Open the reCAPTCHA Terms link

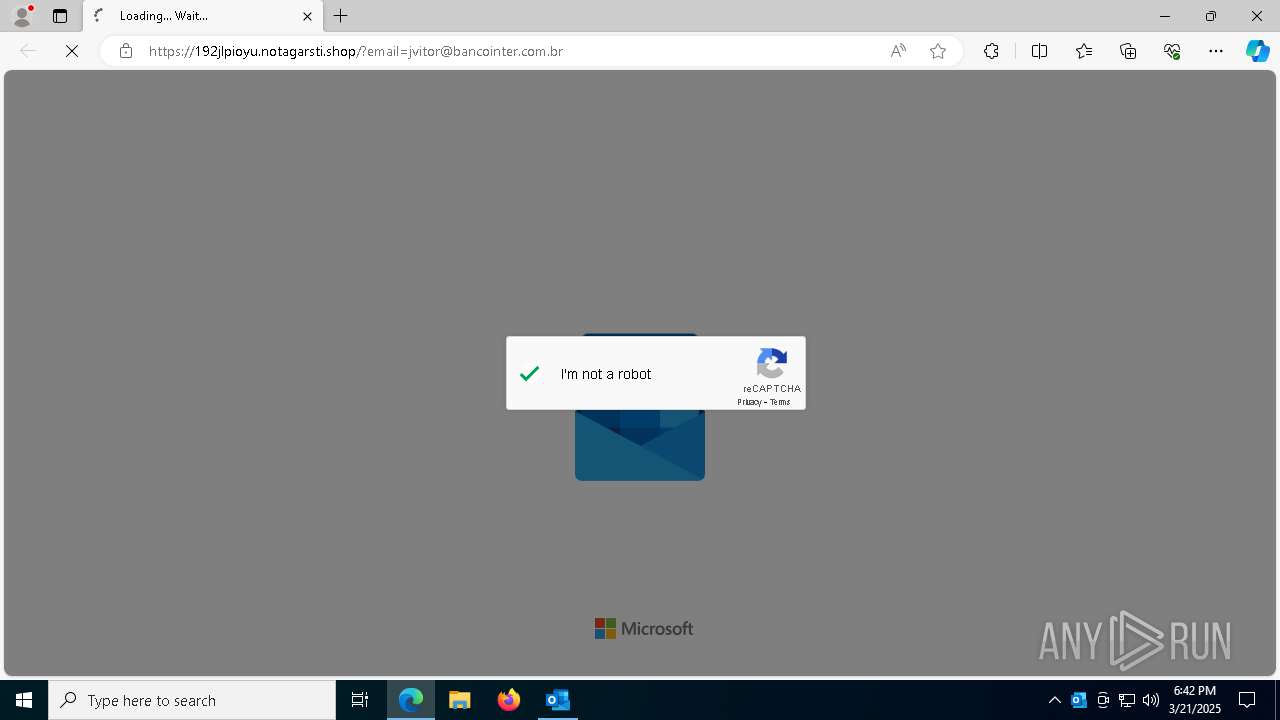[780, 402]
